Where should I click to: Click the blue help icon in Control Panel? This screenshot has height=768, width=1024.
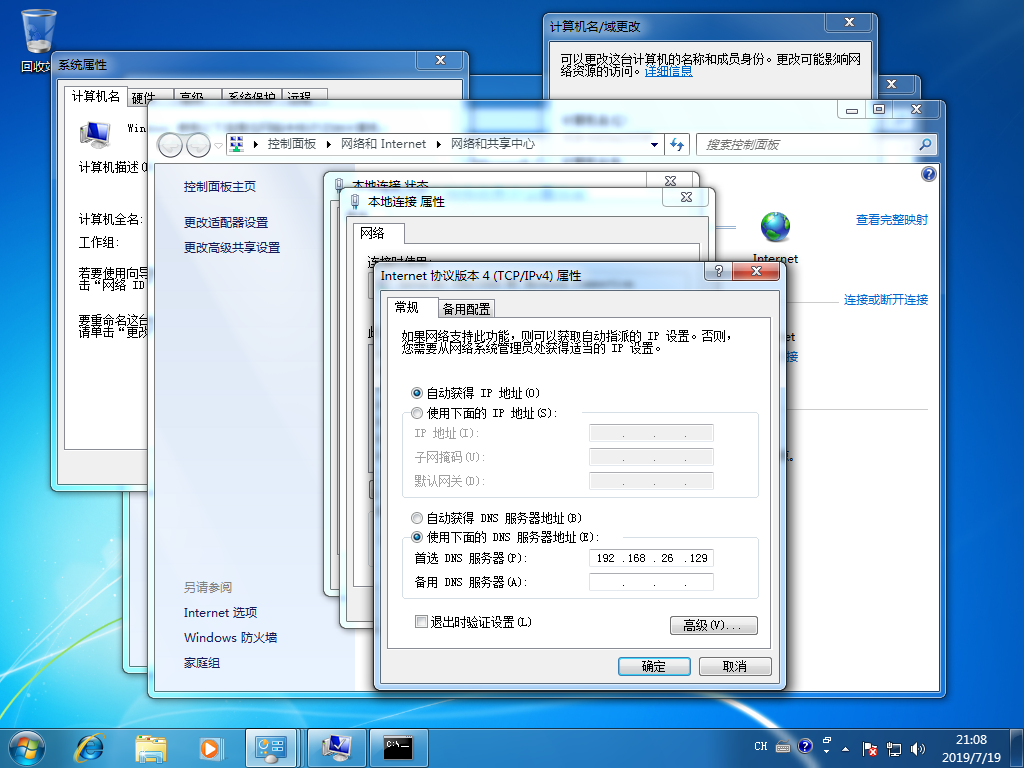(x=928, y=174)
